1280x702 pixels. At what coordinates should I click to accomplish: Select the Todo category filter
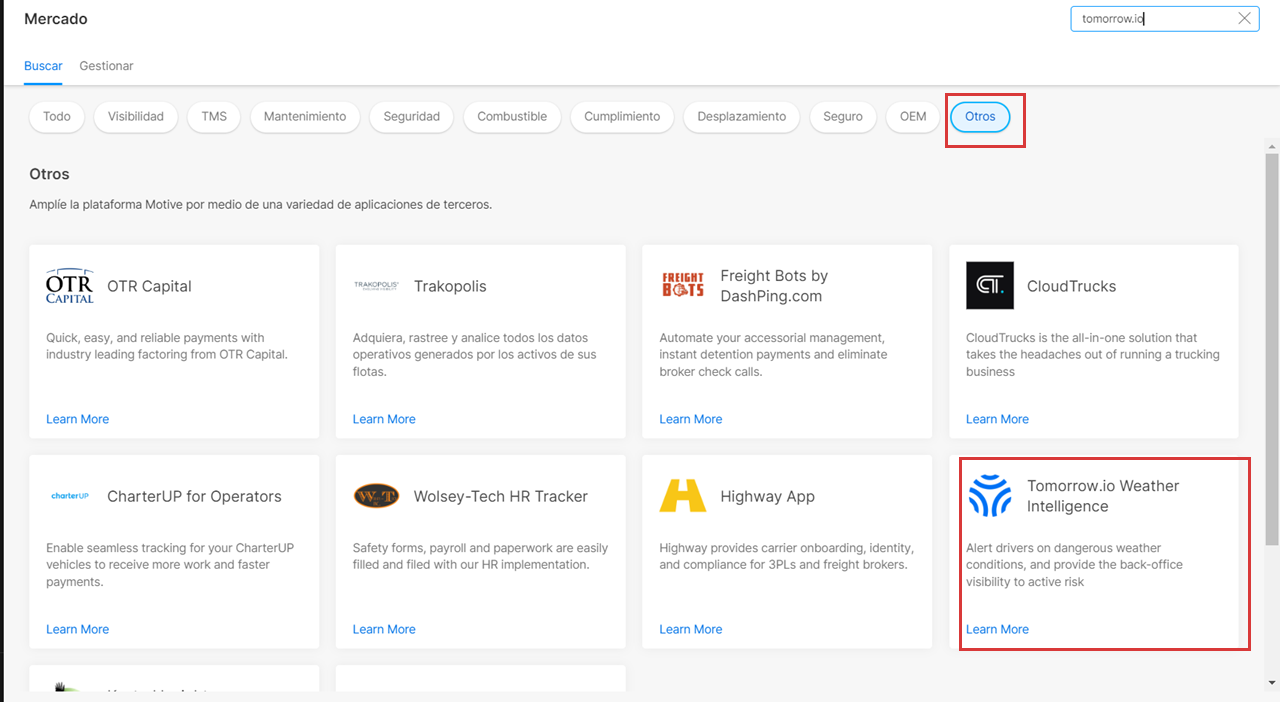tap(57, 117)
